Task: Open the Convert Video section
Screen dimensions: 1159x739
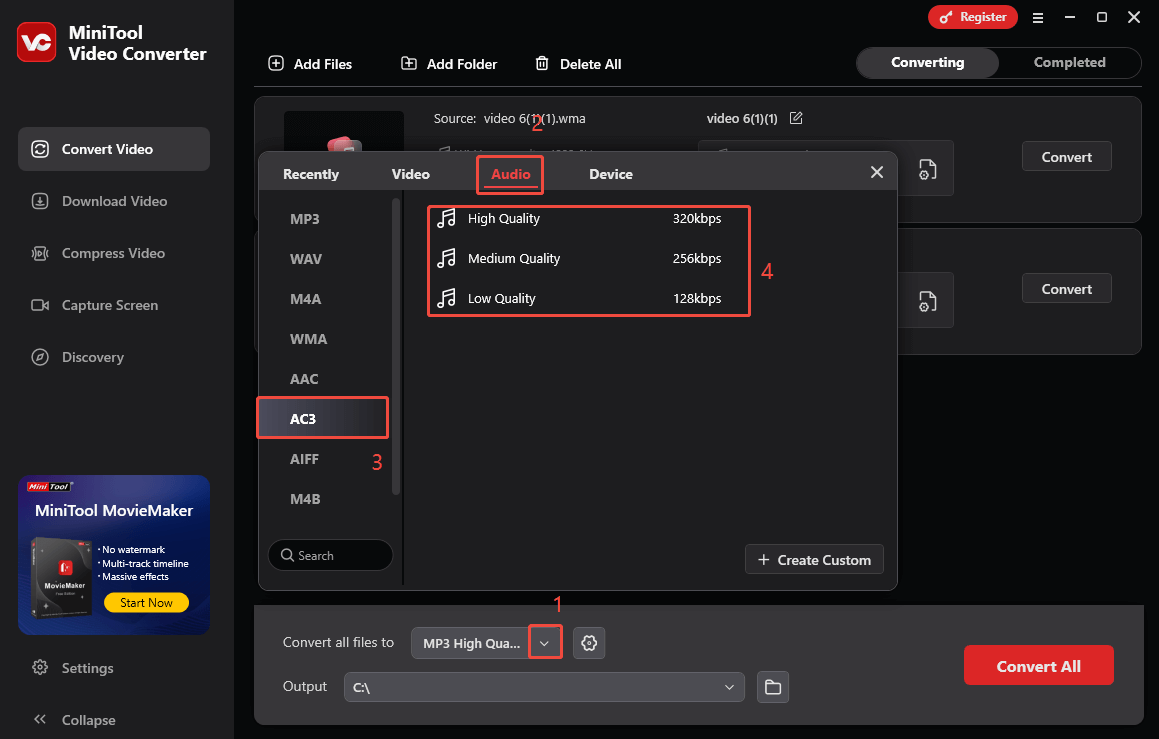Action: 114,149
